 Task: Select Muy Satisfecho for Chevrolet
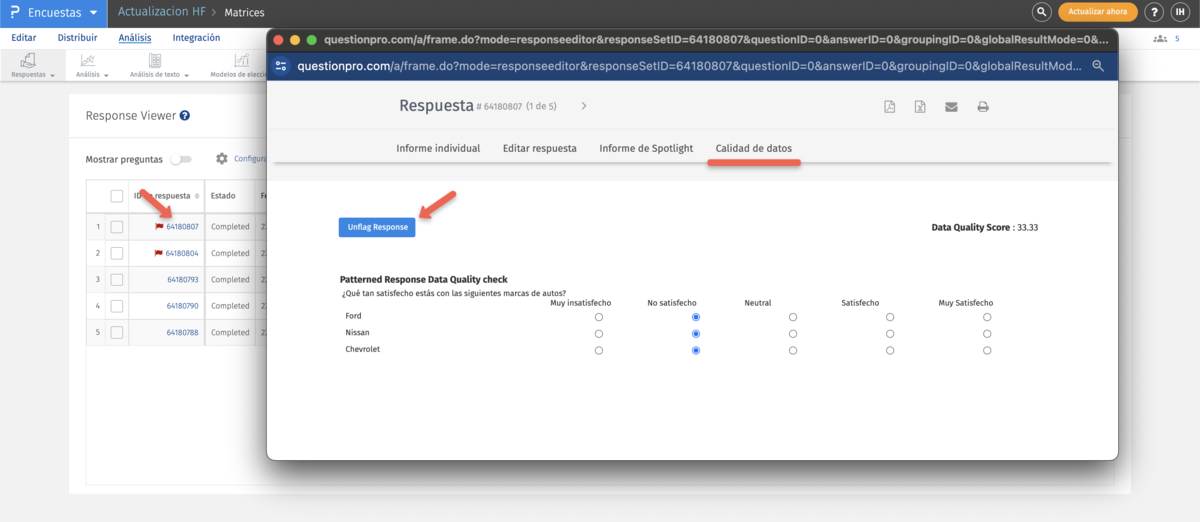[x=987, y=351]
